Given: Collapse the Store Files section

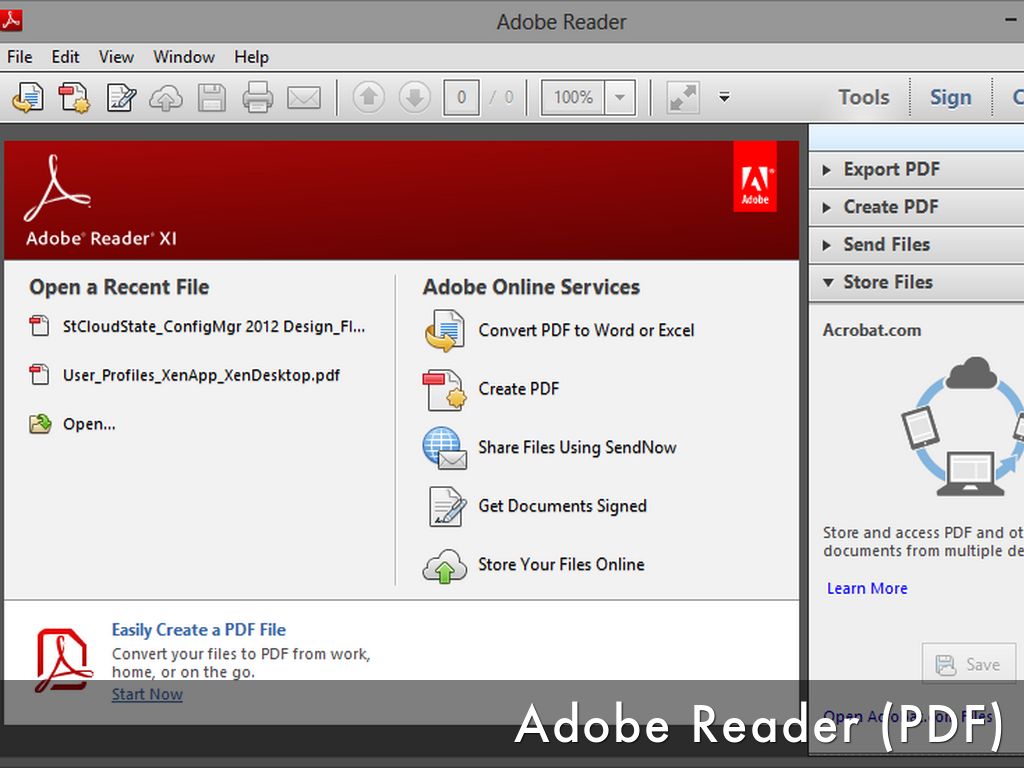Looking at the screenshot, I should (x=916, y=282).
